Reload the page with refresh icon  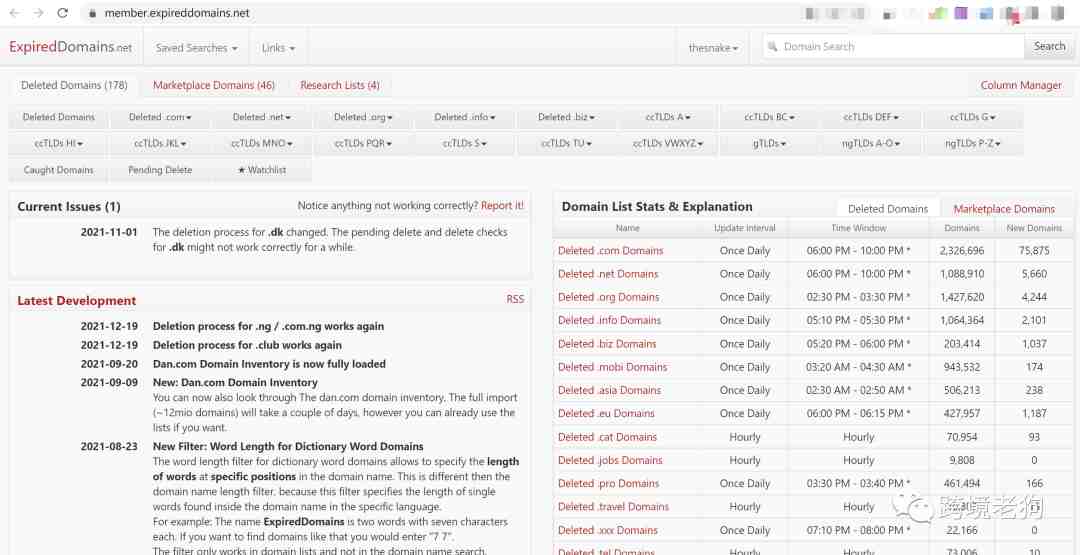point(63,13)
